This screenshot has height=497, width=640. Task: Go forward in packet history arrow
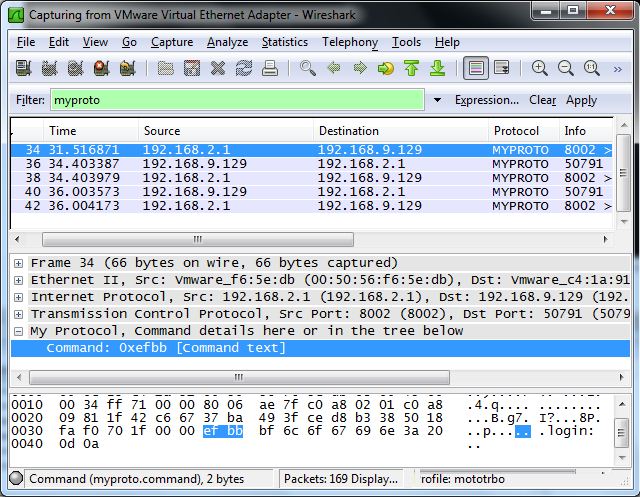coord(360,68)
